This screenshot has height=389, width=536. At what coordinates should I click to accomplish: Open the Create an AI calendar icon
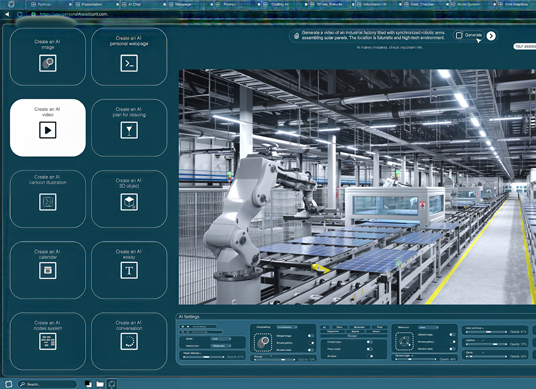pyautogui.click(x=48, y=270)
